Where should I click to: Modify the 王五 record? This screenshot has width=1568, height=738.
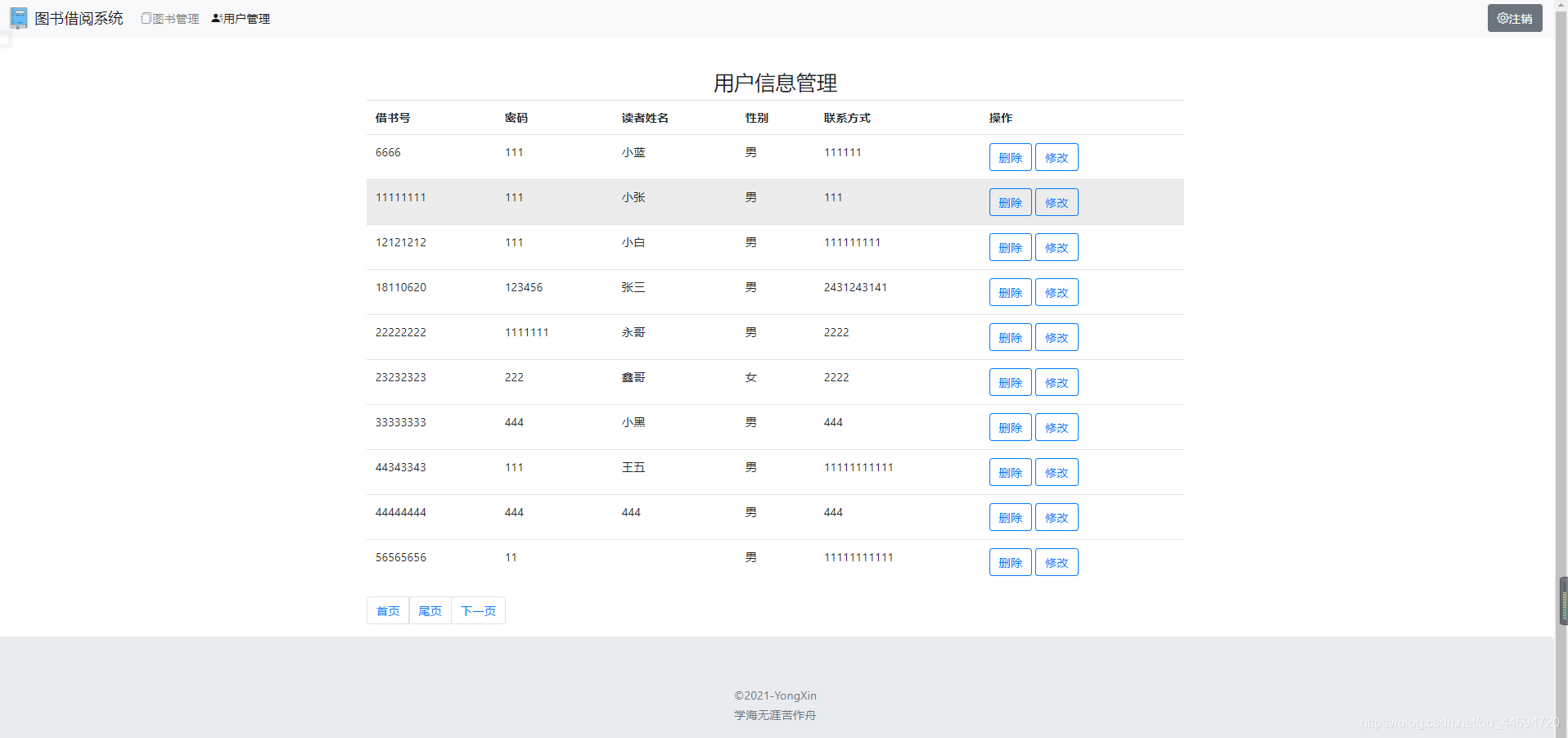point(1056,472)
